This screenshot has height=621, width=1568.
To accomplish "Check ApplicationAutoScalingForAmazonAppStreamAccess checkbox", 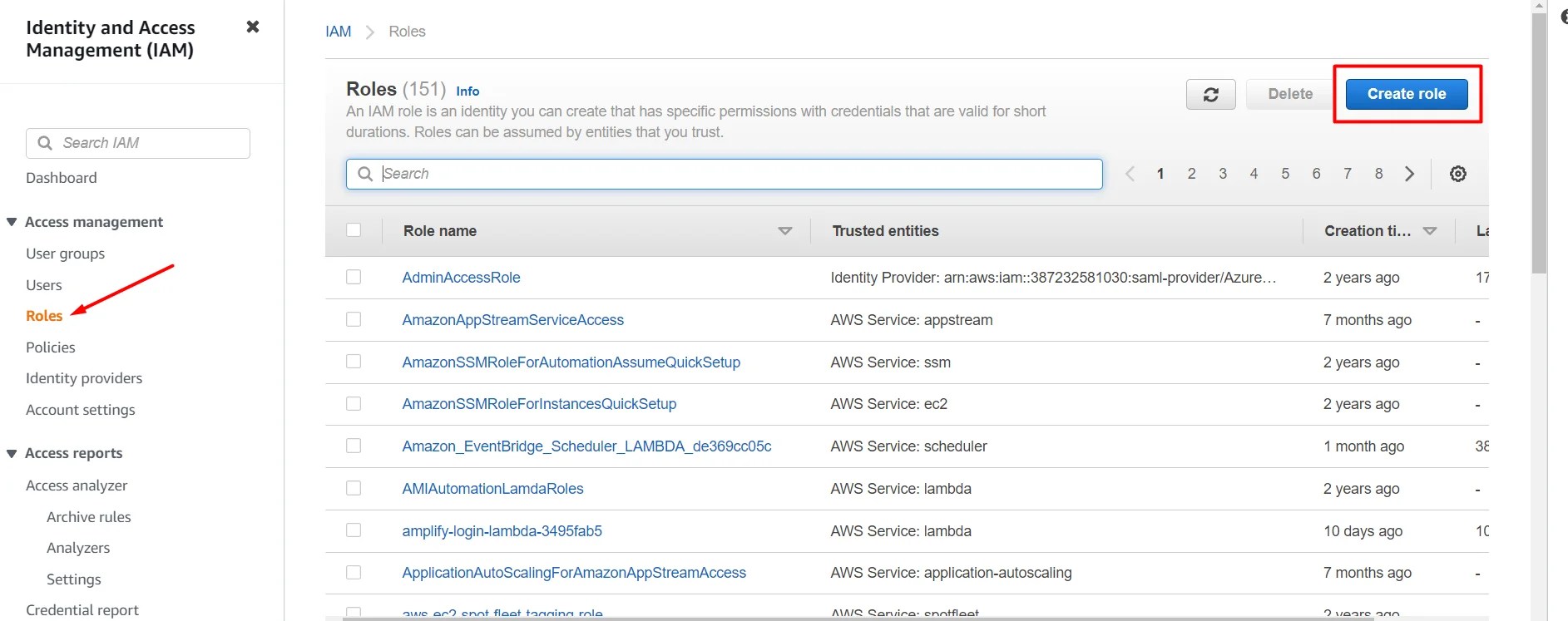I will pyautogui.click(x=354, y=572).
